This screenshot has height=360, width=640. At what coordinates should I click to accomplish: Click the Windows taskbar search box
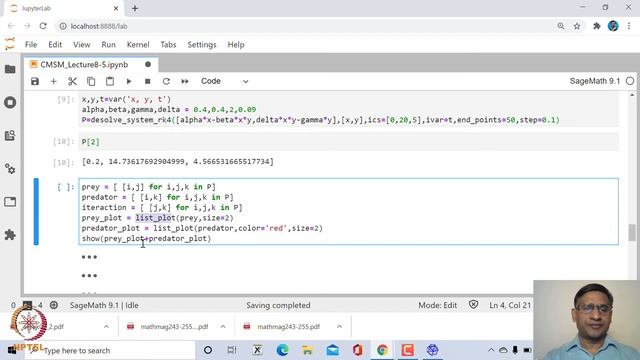pyautogui.click(x=111, y=350)
